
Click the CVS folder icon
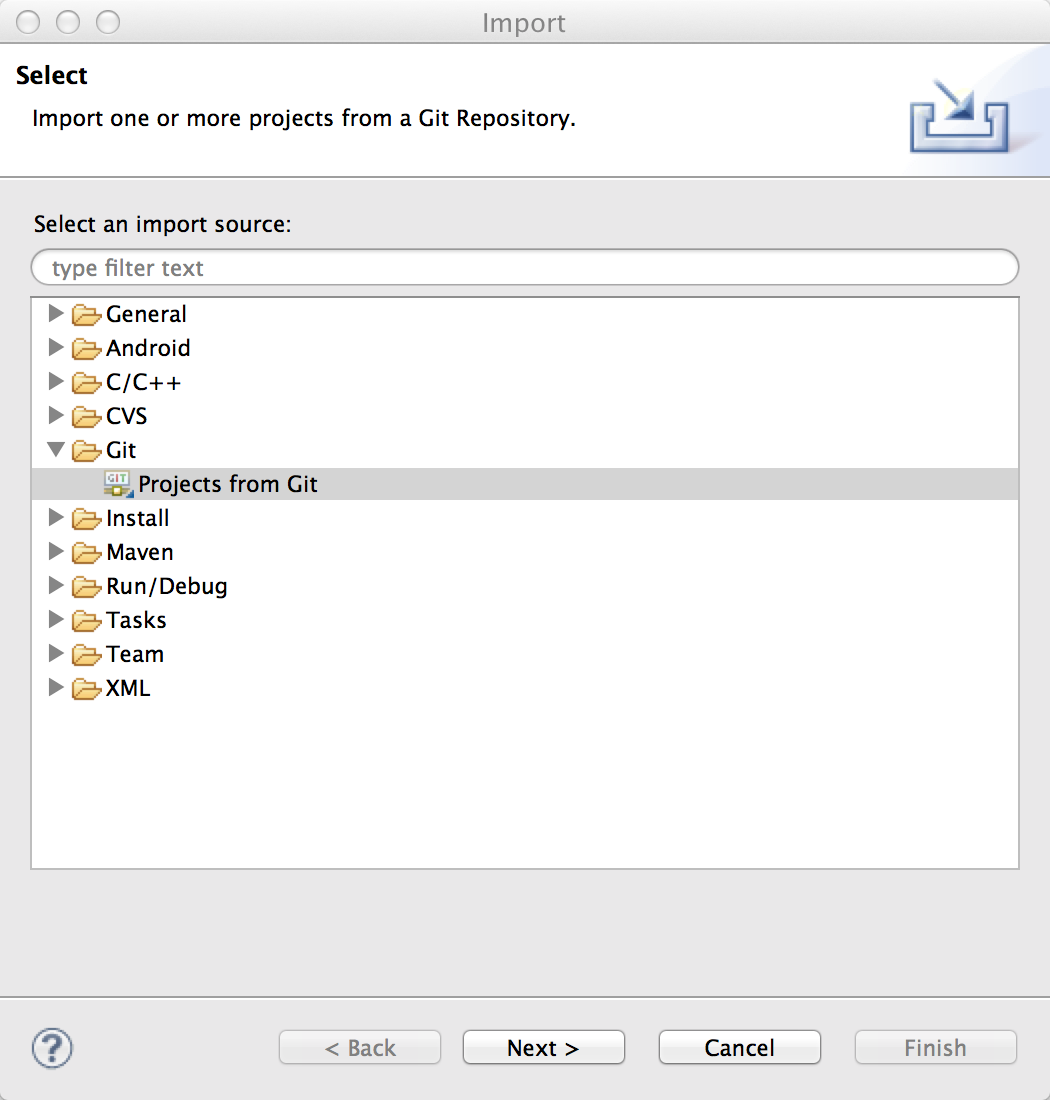[x=87, y=417]
